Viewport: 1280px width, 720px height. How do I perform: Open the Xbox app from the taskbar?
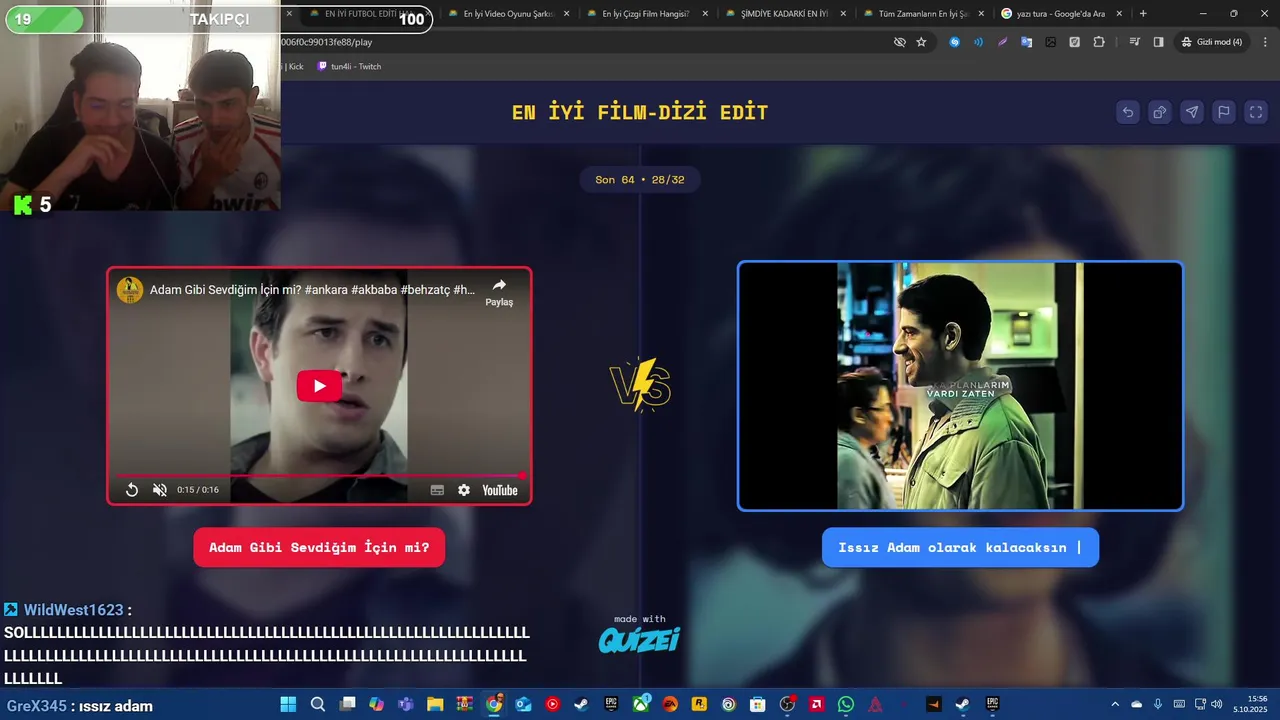point(641,704)
